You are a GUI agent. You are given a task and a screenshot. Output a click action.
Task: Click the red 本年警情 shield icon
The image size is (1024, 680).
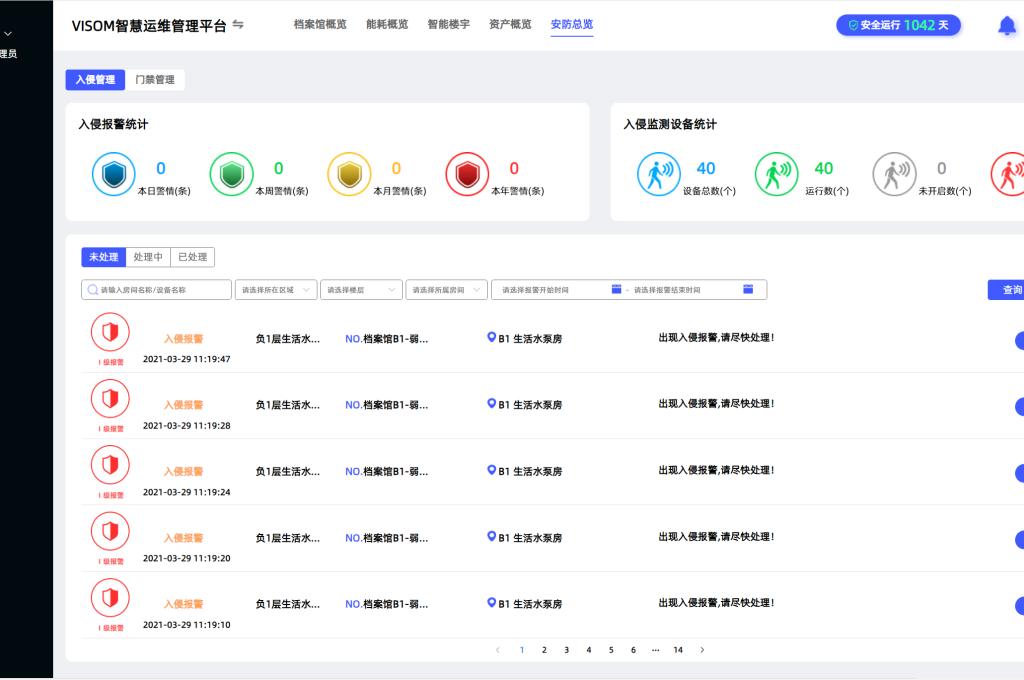(x=466, y=174)
